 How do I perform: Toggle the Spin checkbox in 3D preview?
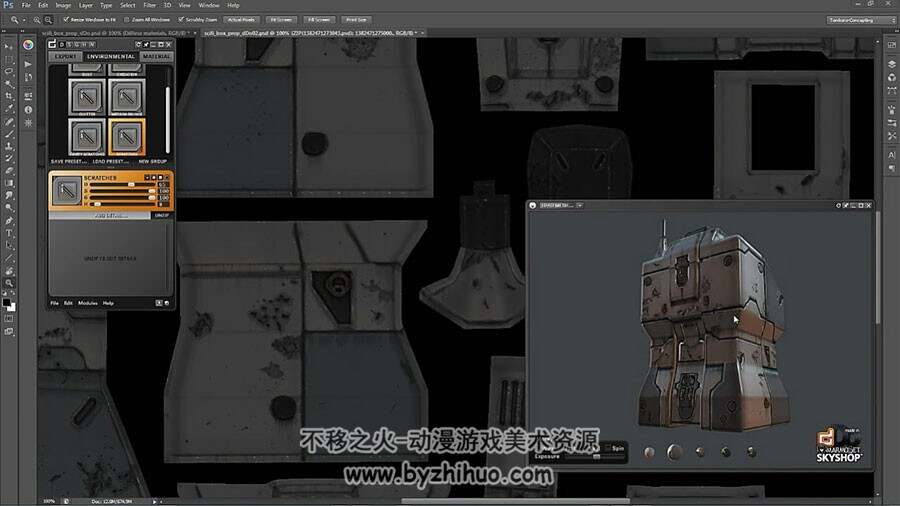point(608,448)
